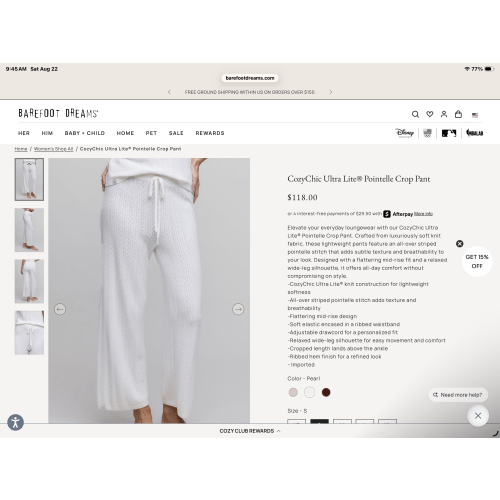Screen dimensions: 500x500
Task: Click the Need more help? button
Action: point(458,395)
